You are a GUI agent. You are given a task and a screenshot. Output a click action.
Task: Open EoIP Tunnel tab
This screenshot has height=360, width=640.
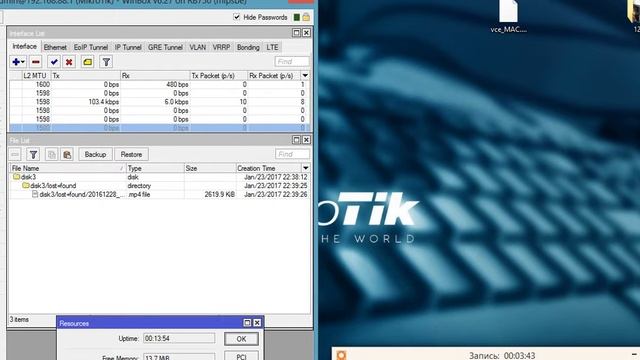click(x=91, y=47)
